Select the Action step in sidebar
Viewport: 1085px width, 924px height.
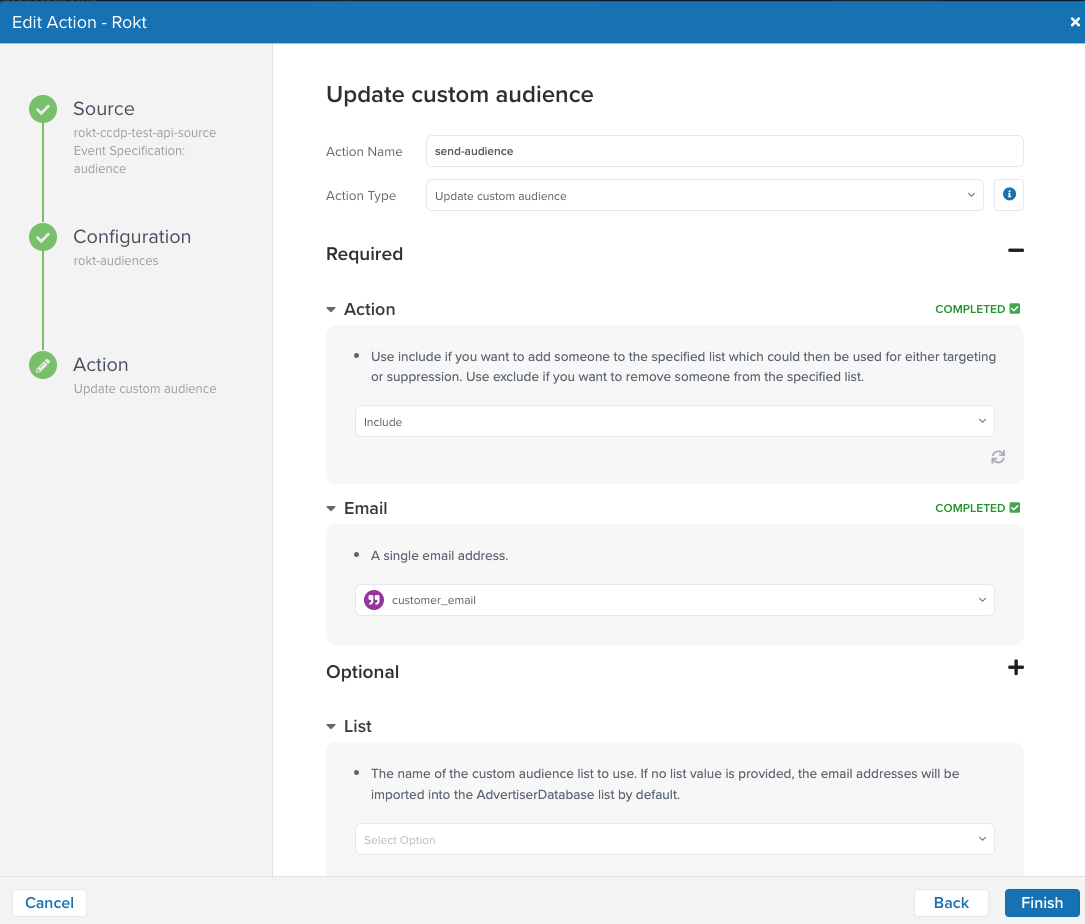(101, 365)
